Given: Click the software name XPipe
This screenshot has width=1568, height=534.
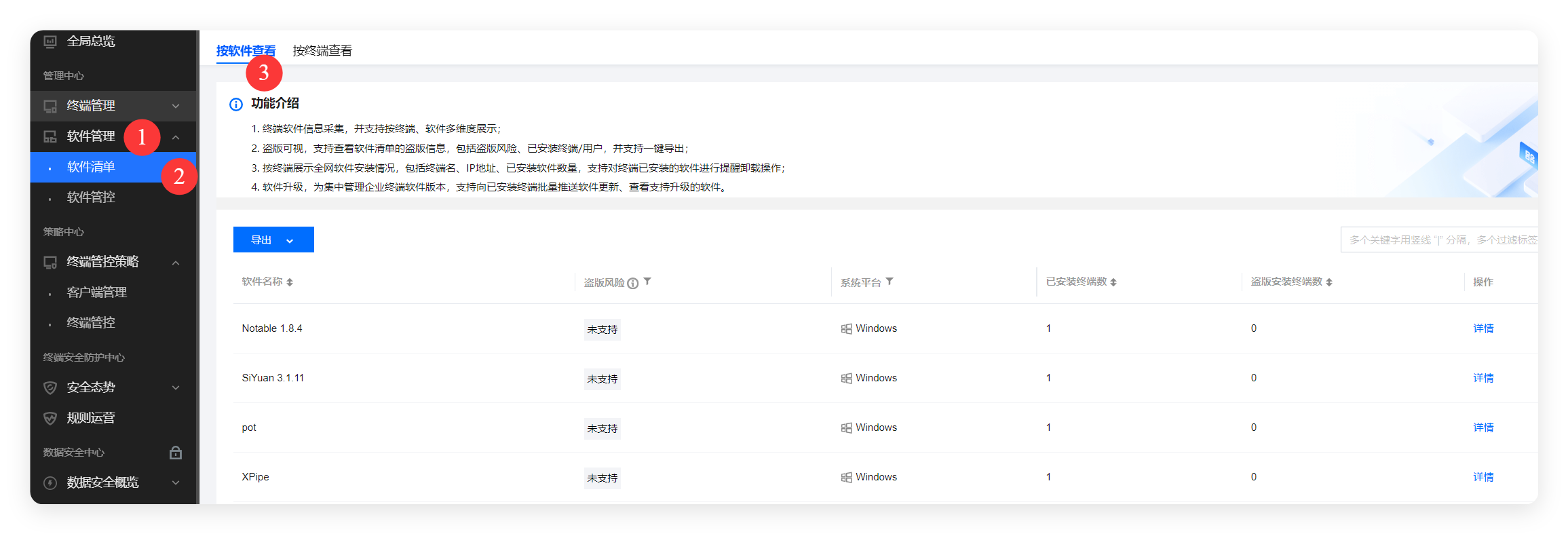Looking at the screenshot, I should click(255, 477).
